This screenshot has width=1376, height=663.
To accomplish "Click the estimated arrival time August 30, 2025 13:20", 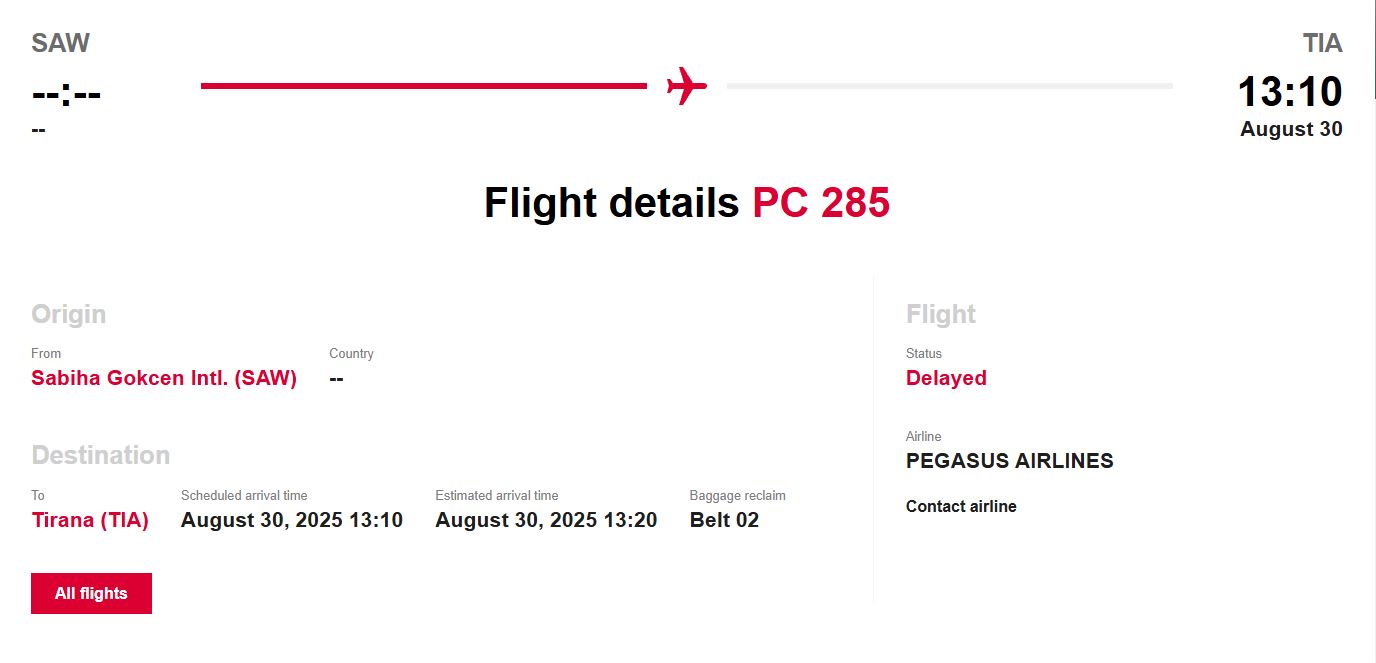I will [x=546, y=520].
